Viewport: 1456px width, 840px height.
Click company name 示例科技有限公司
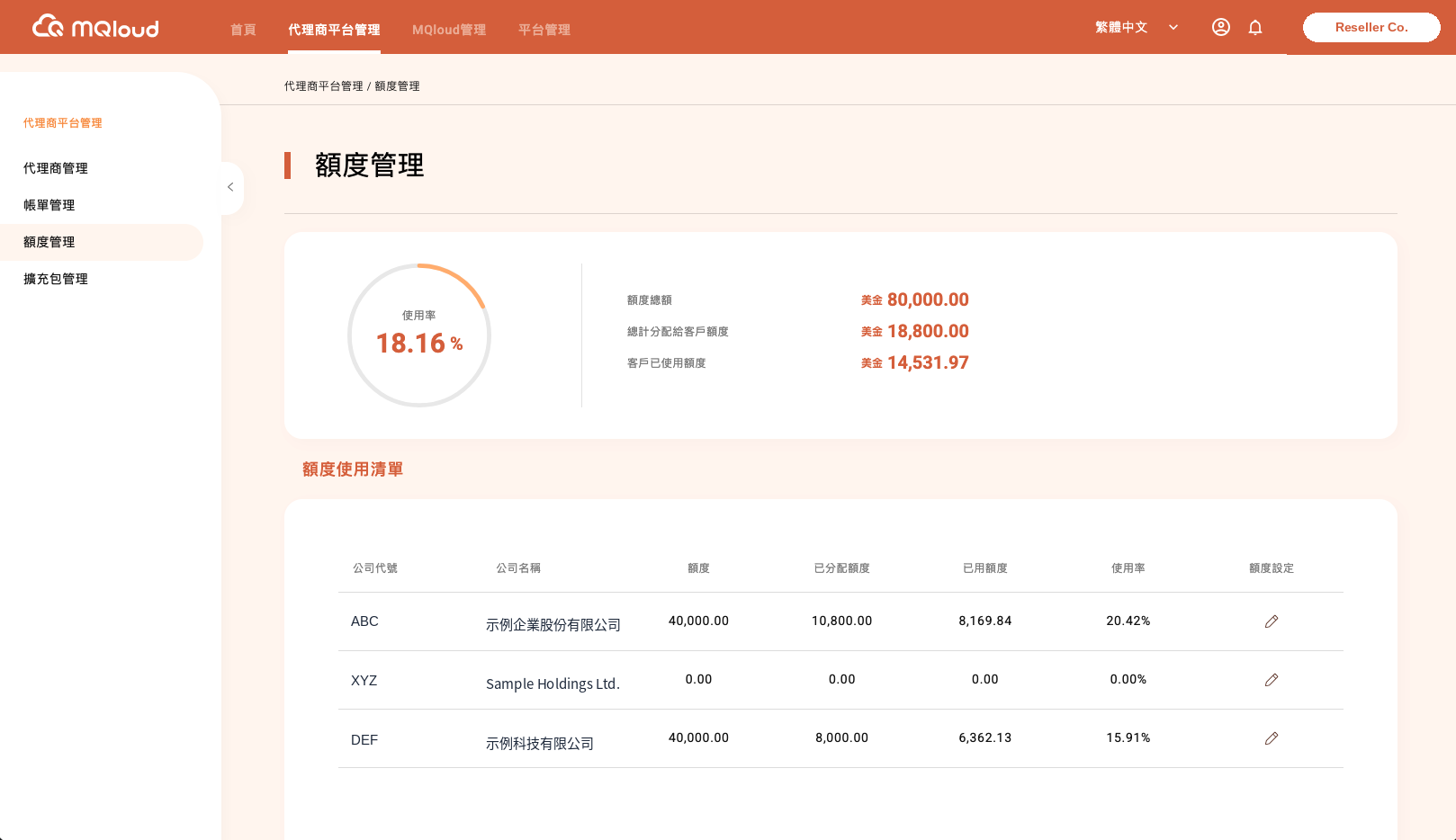coord(540,744)
